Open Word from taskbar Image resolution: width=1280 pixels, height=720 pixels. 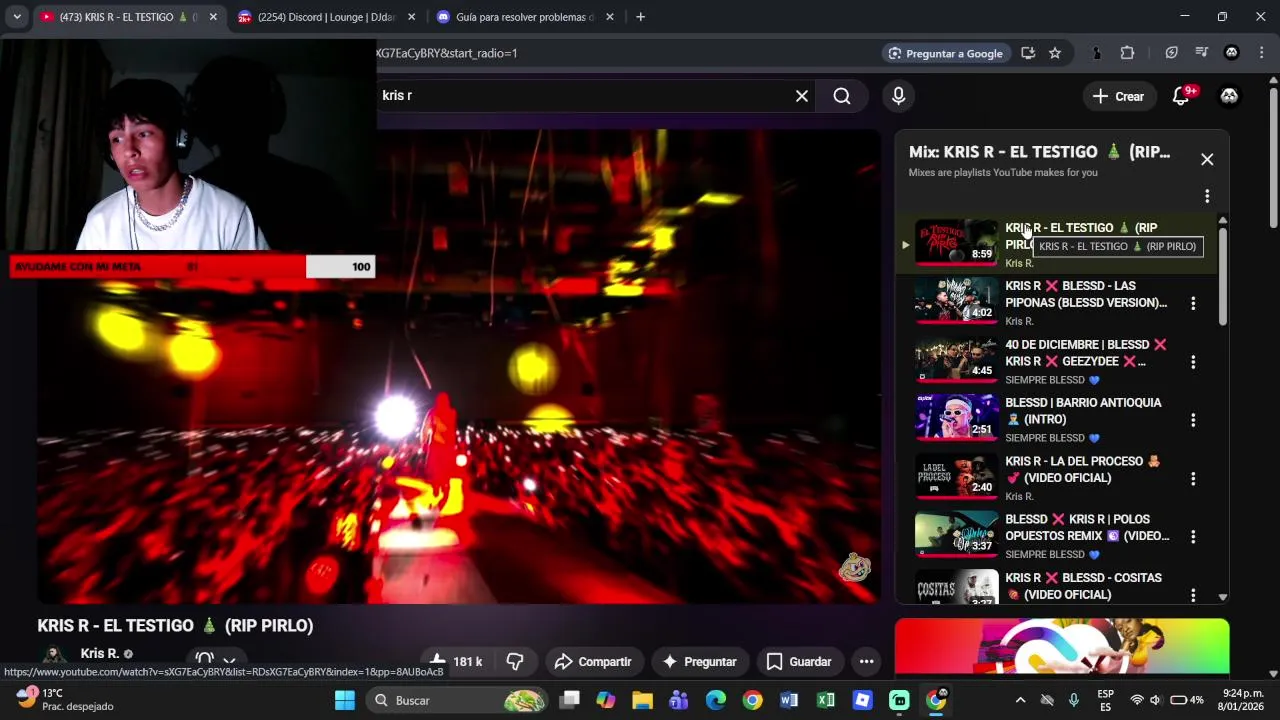tap(789, 700)
